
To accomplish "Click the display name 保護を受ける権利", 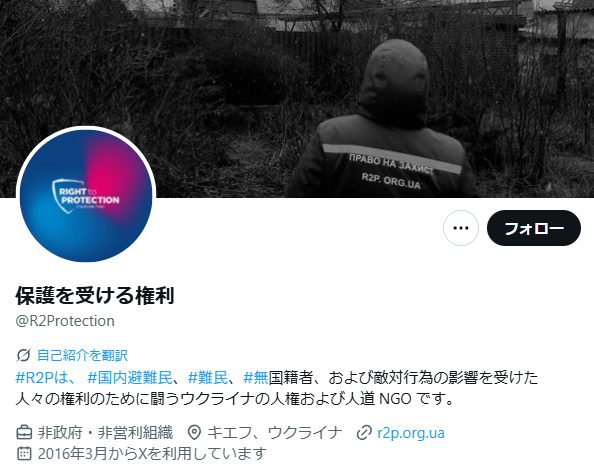I will coord(95,296).
